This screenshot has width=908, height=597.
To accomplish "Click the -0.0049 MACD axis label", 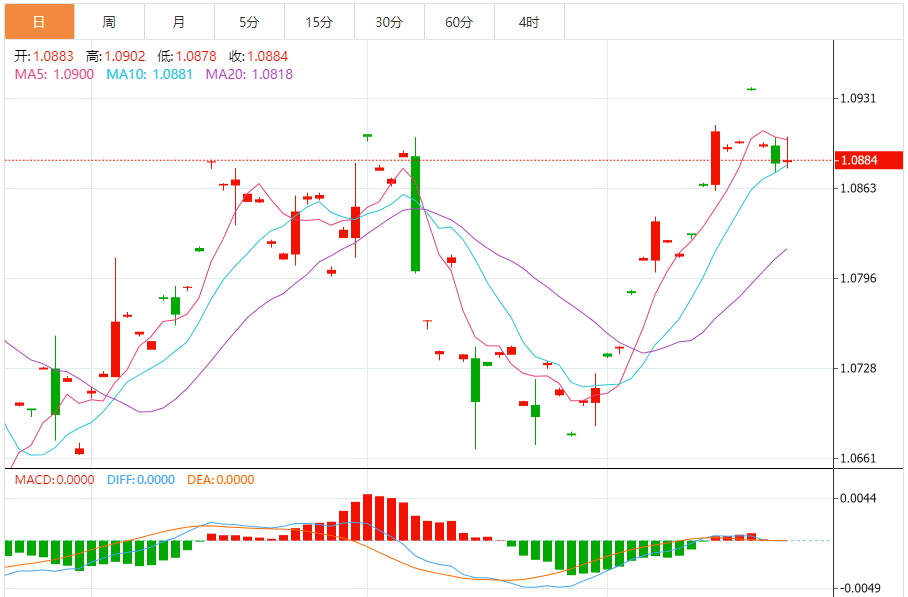I will coord(860,588).
